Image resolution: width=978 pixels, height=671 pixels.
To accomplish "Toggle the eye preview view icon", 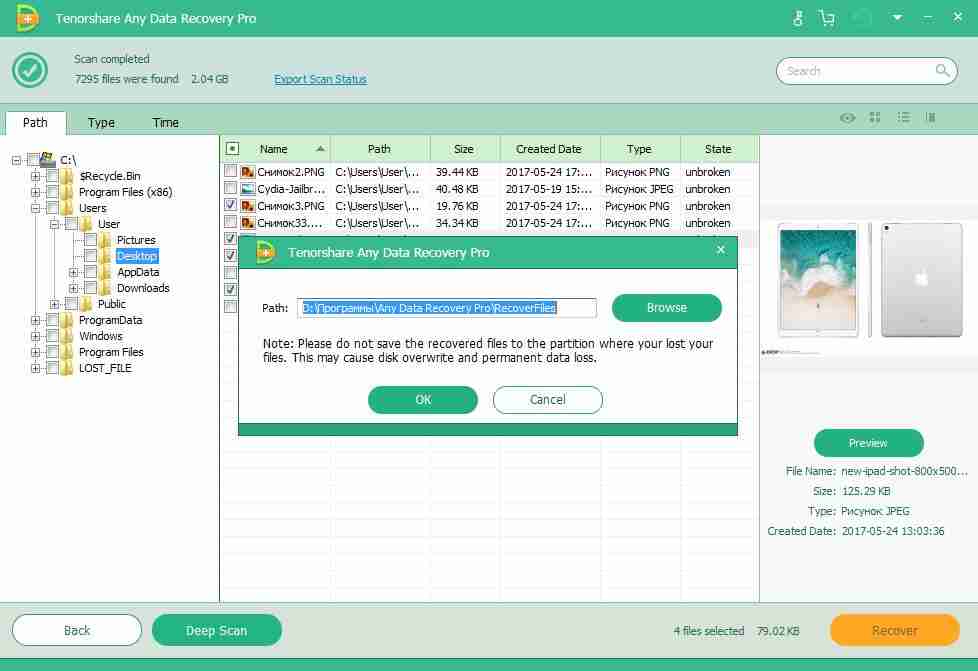I will (x=847, y=117).
